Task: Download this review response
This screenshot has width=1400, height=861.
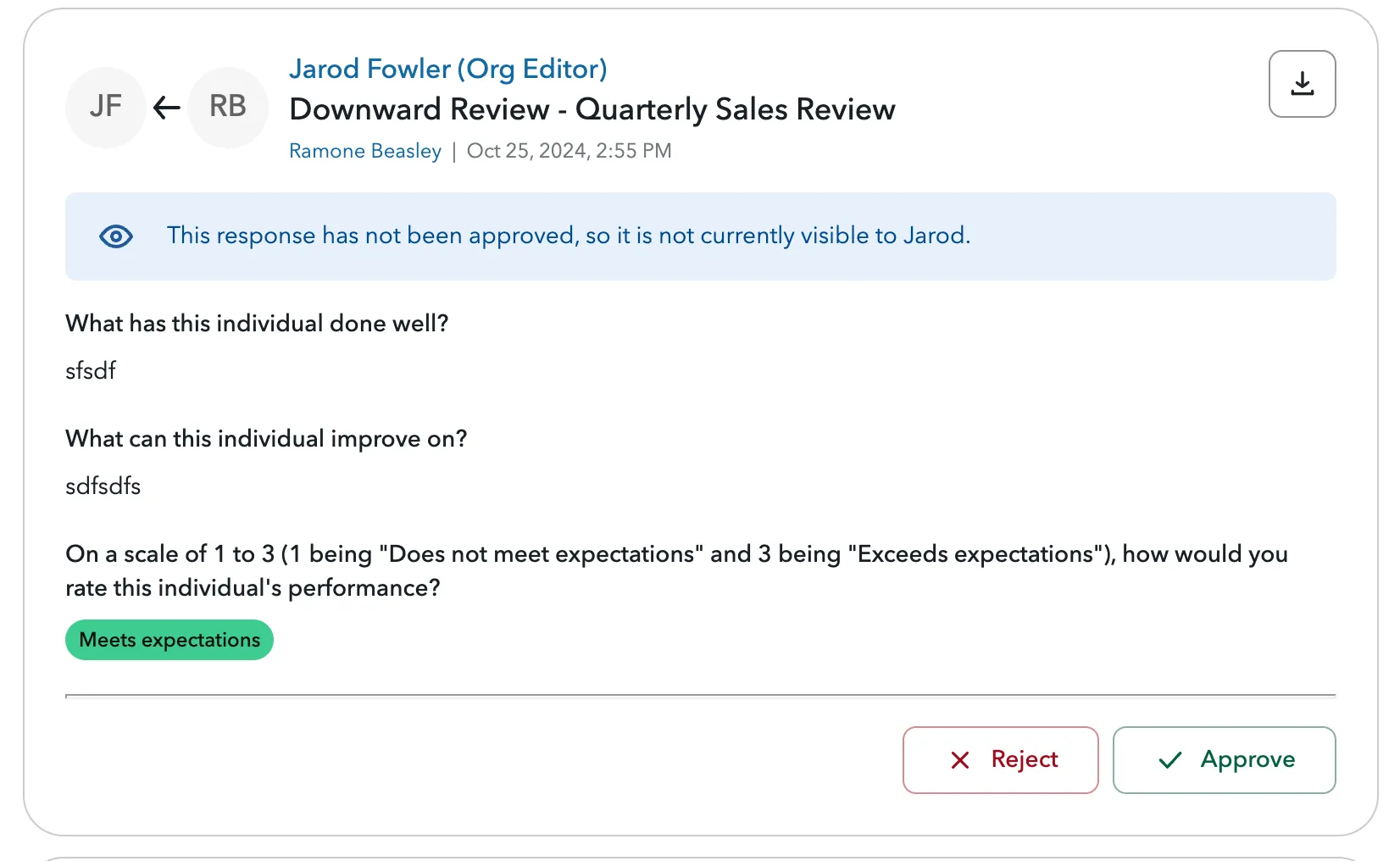Action: click(x=1302, y=84)
